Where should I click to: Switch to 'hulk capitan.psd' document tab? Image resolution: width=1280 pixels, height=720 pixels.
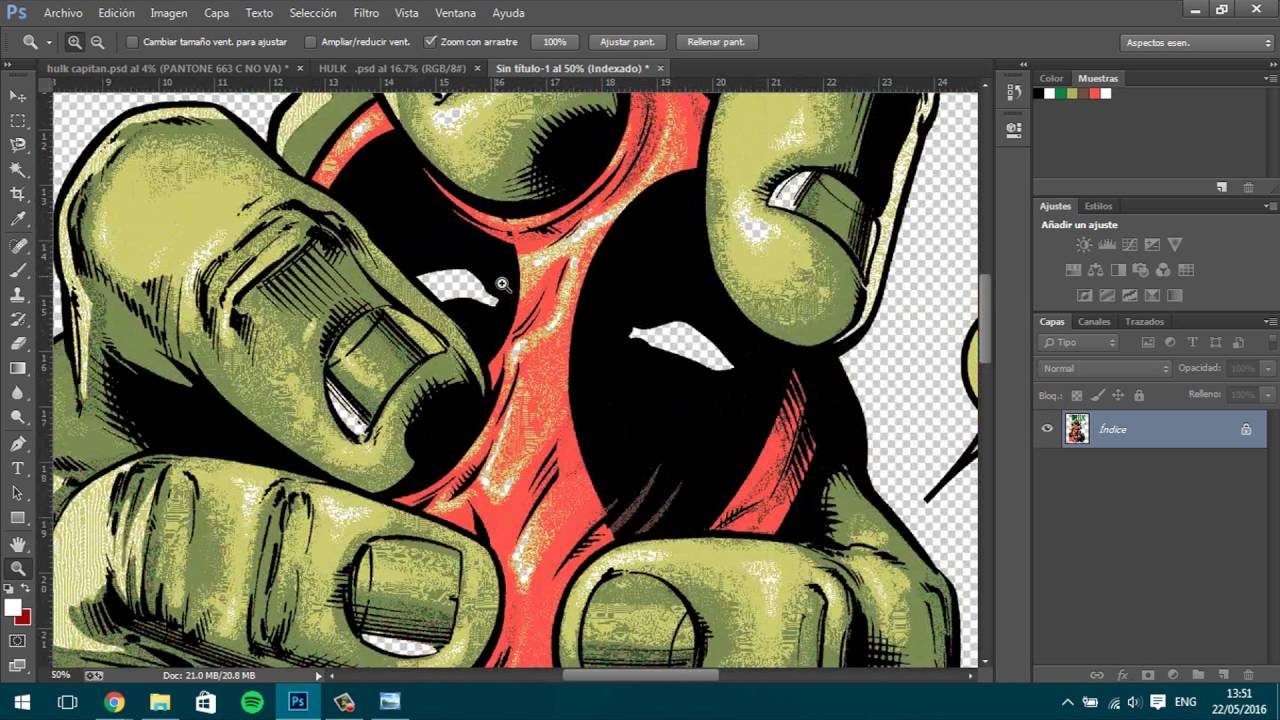click(x=168, y=68)
